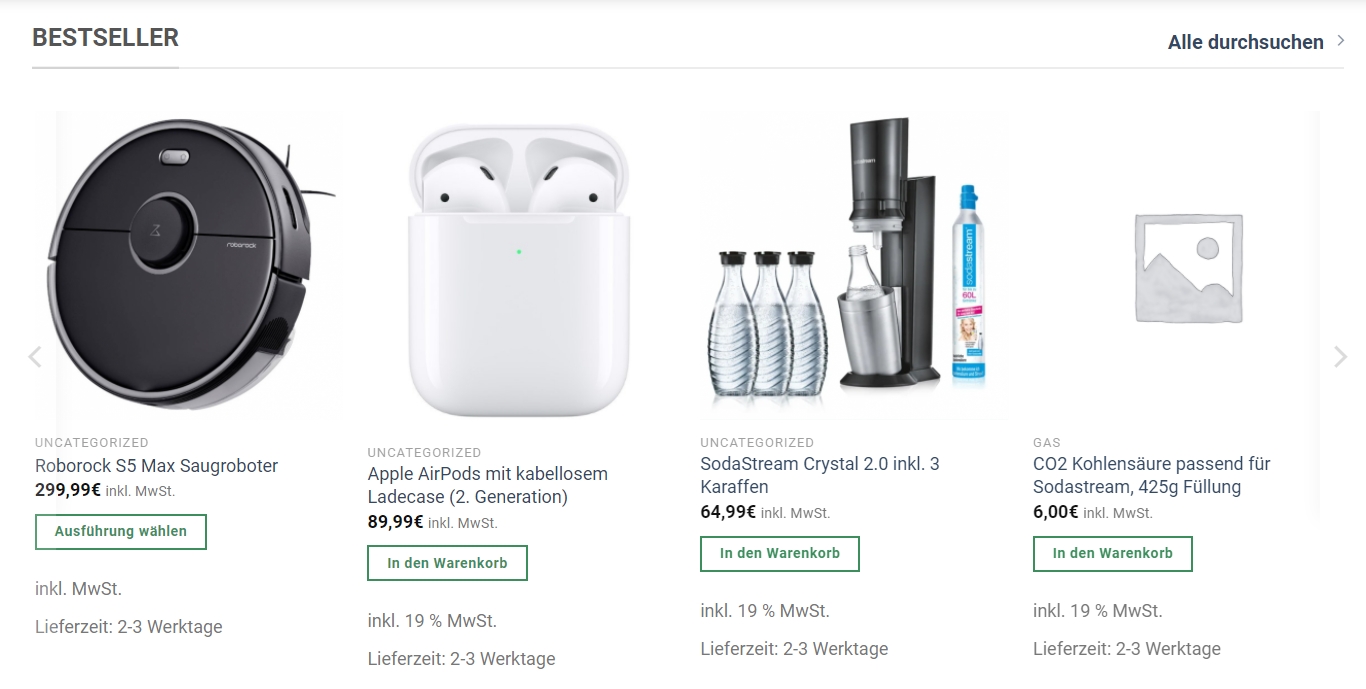Add Apple AirPods to Warenkorb
The image size is (1366, 689).
(x=447, y=563)
